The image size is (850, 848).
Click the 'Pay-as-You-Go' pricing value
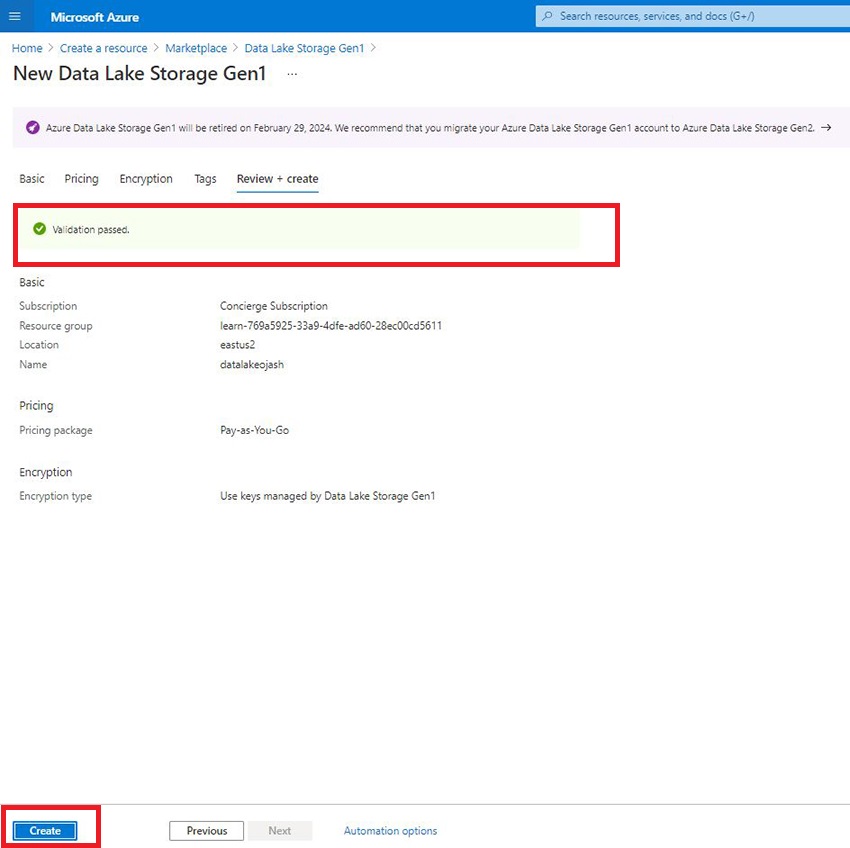pos(254,431)
